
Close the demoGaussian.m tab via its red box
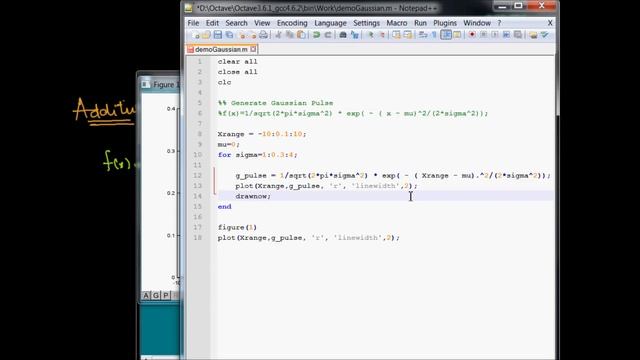point(253,49)
